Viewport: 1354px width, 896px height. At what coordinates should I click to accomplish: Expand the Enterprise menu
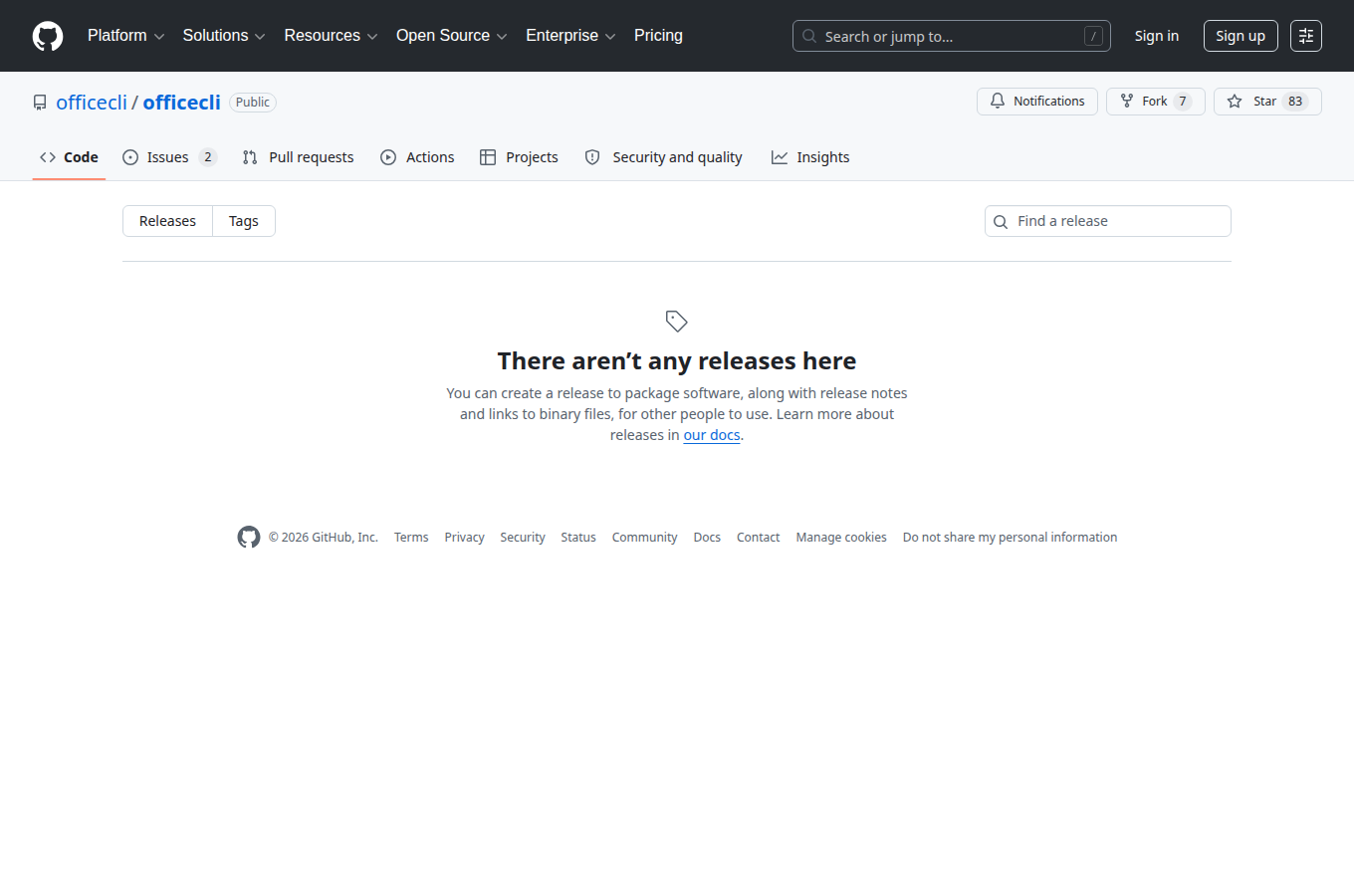pyautogui.click(x=570, y=36)
